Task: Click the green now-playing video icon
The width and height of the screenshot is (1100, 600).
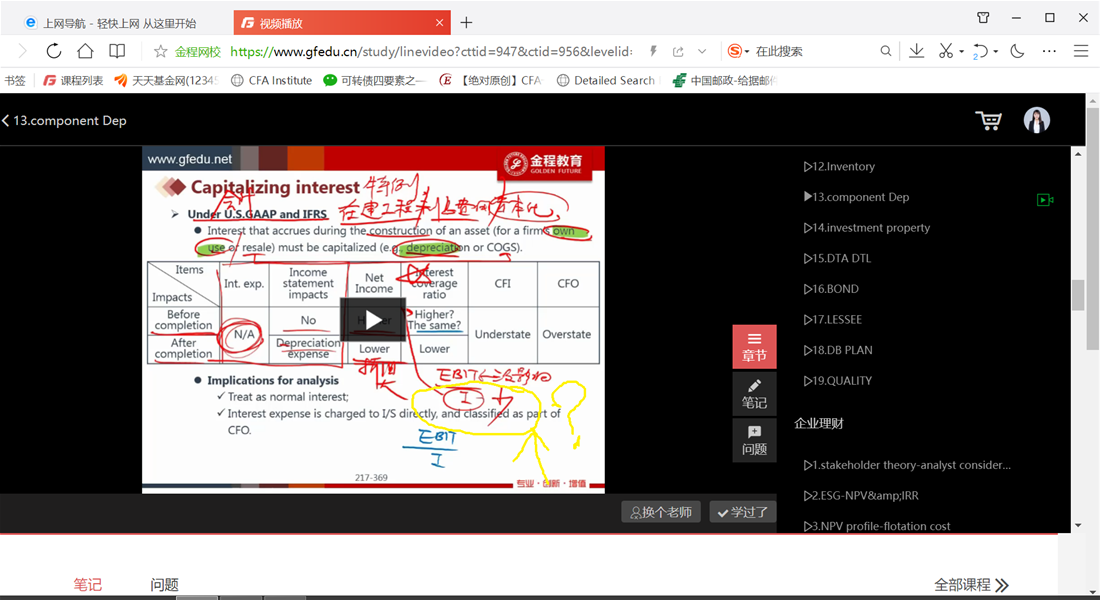Action: pyautogui.click(x=1045, y=200)
